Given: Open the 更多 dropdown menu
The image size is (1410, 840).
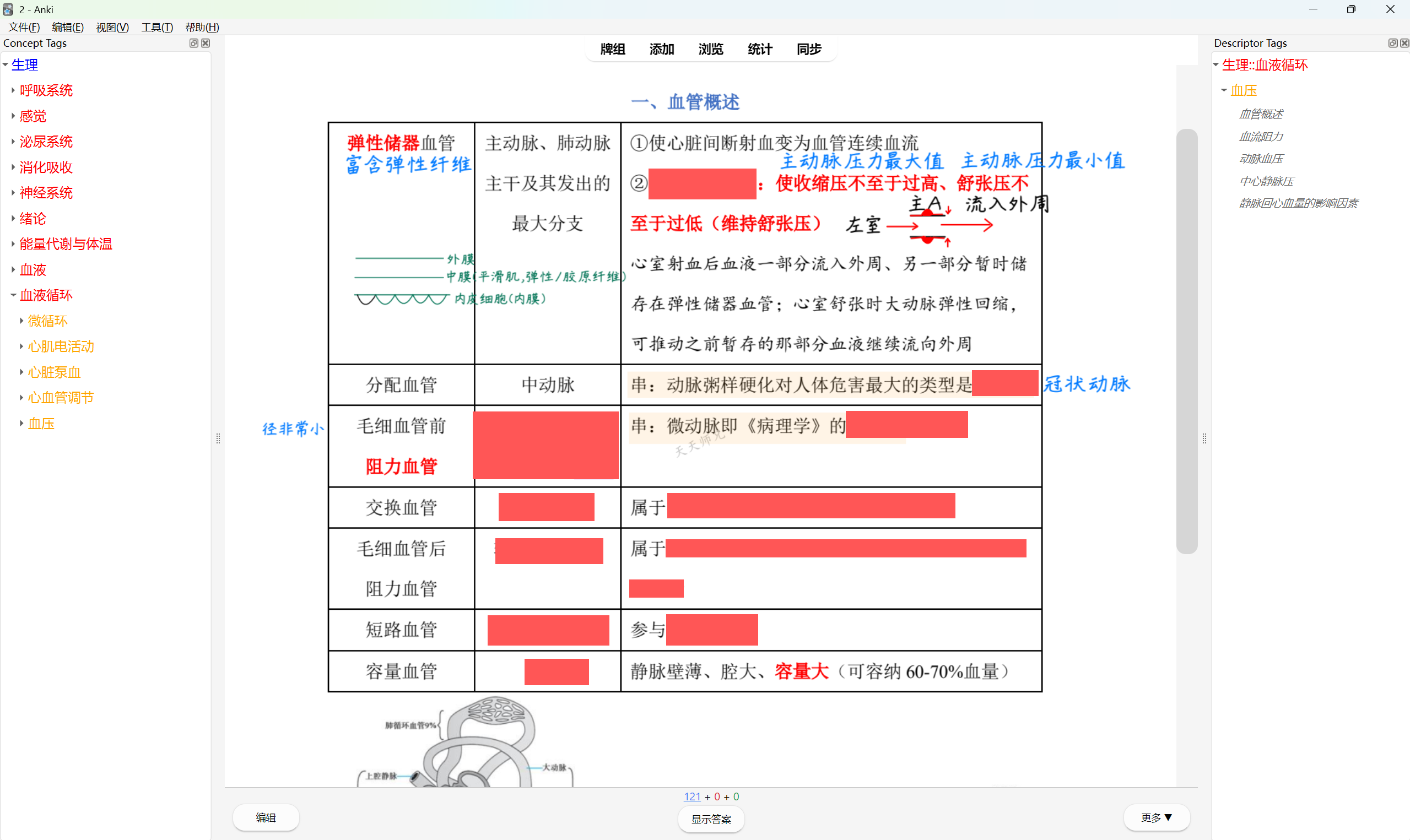Looking at the screenshot, I should [1157, 817].
